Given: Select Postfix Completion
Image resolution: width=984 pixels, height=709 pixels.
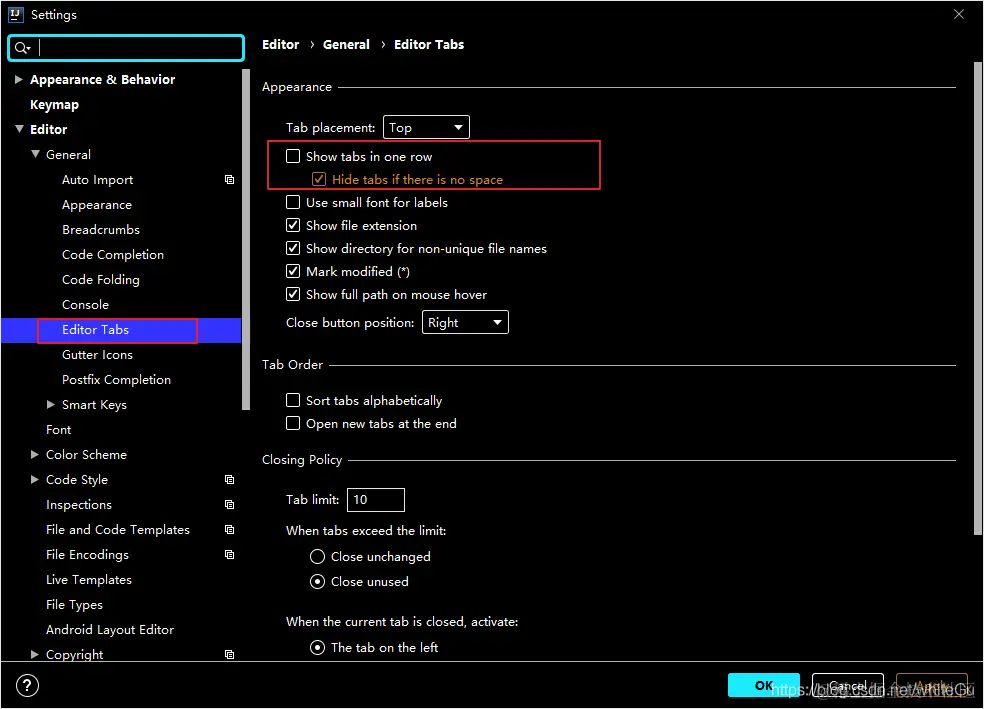Looking at the screenshot, I should tap(116, 380).
